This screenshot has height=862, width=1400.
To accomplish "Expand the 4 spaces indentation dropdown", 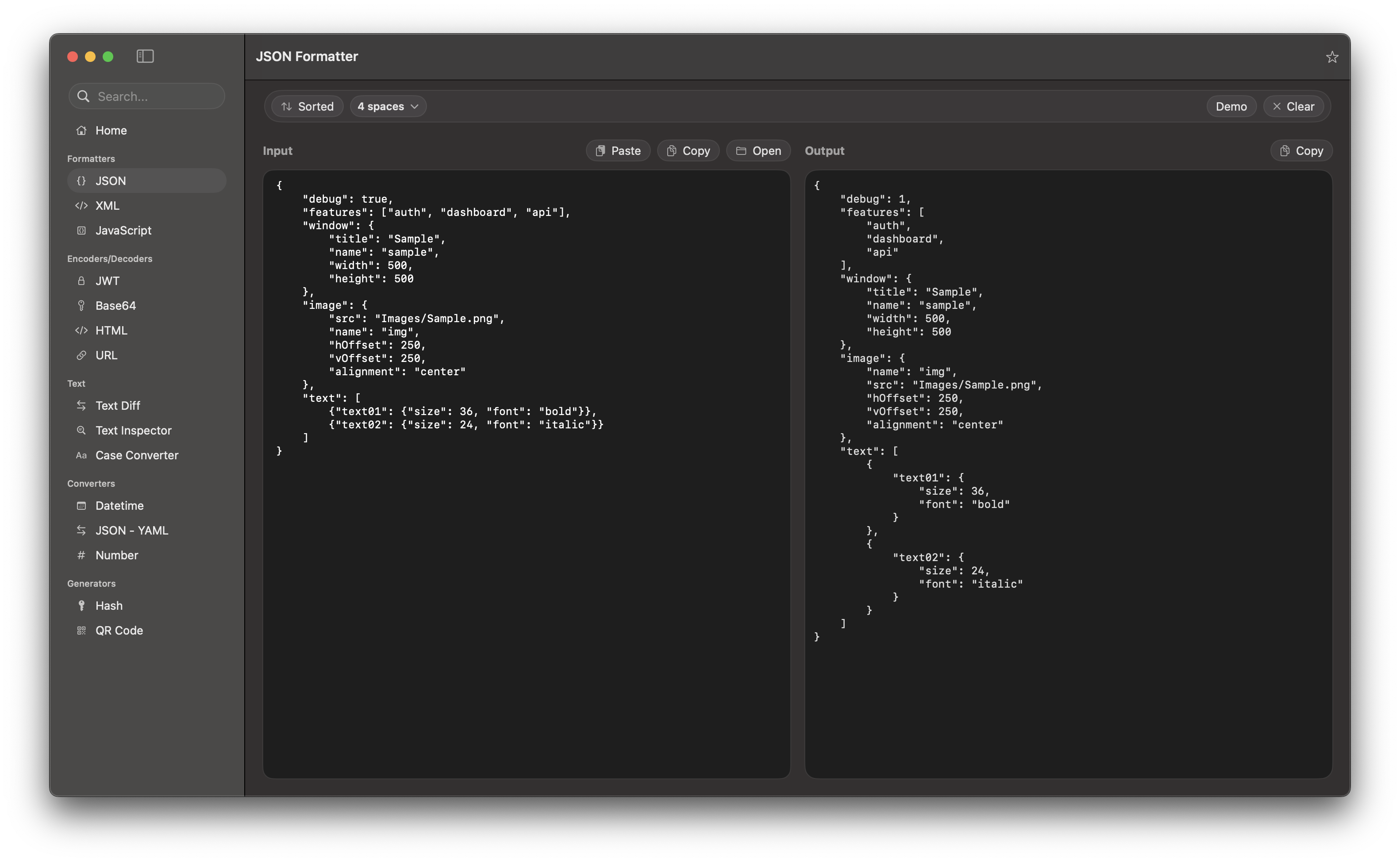I will pyautogui.click(x=388, y=107).
